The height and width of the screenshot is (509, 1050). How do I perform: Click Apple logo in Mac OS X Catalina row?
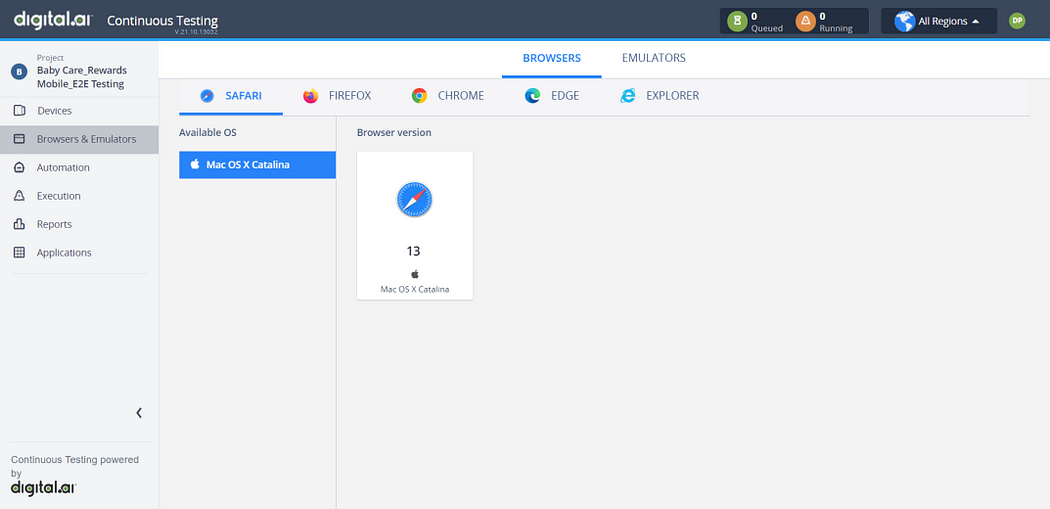[x=195, y=164]
